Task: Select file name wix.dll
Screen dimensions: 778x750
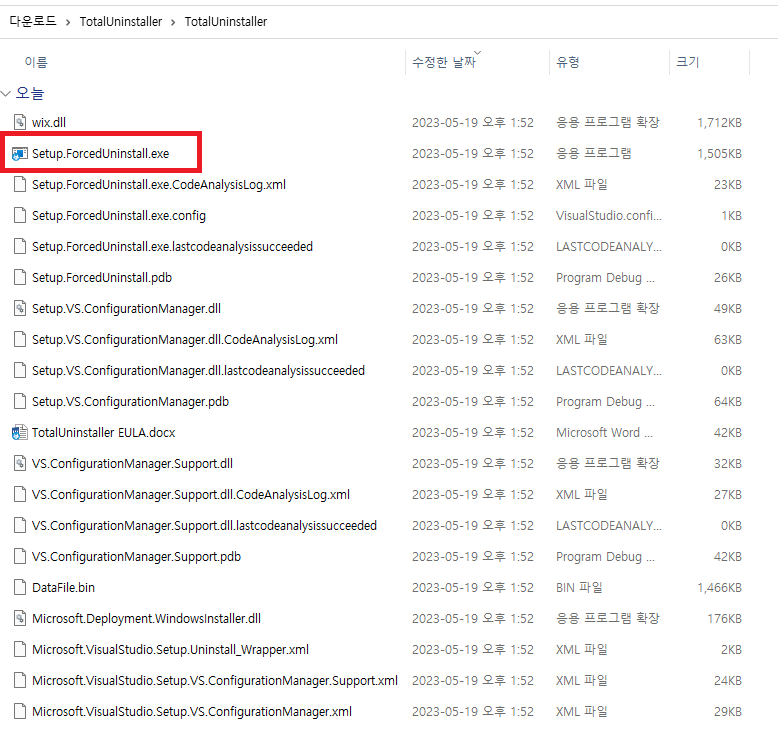Action: click(x=49, y=123)
